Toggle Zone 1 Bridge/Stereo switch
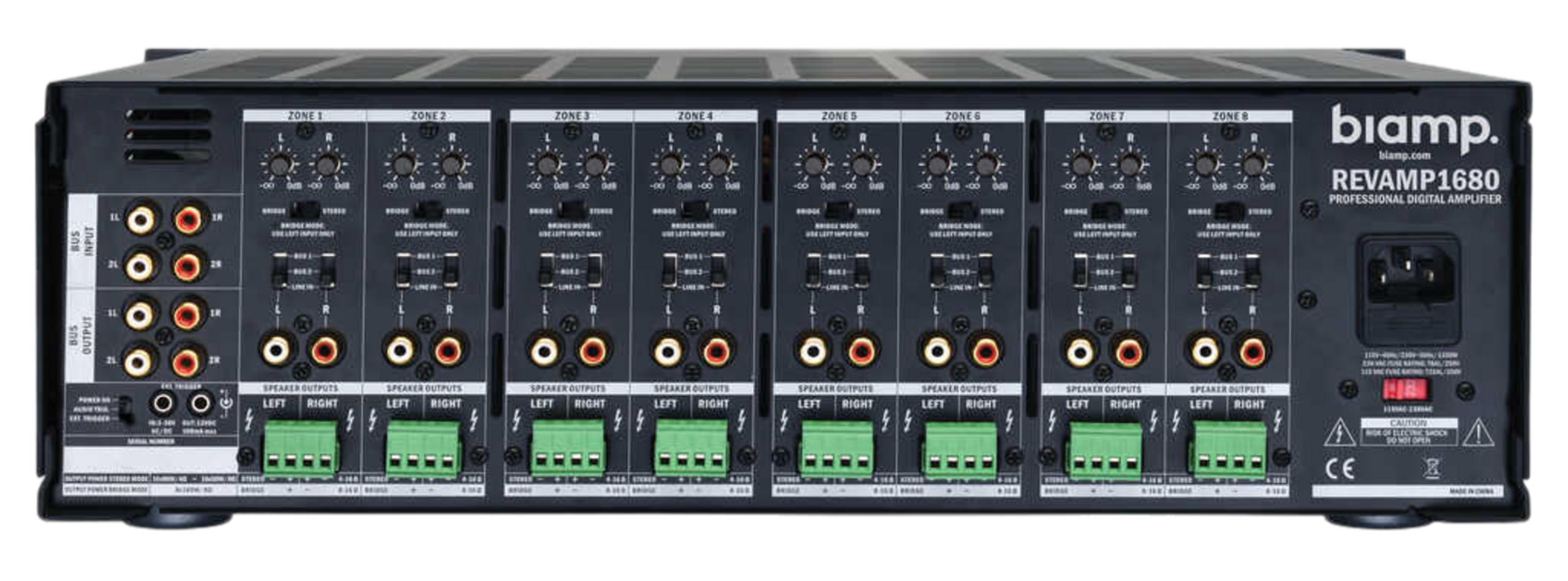This screenshot has width=1568, height=581. pyautogui.click(x=304, y=211)
